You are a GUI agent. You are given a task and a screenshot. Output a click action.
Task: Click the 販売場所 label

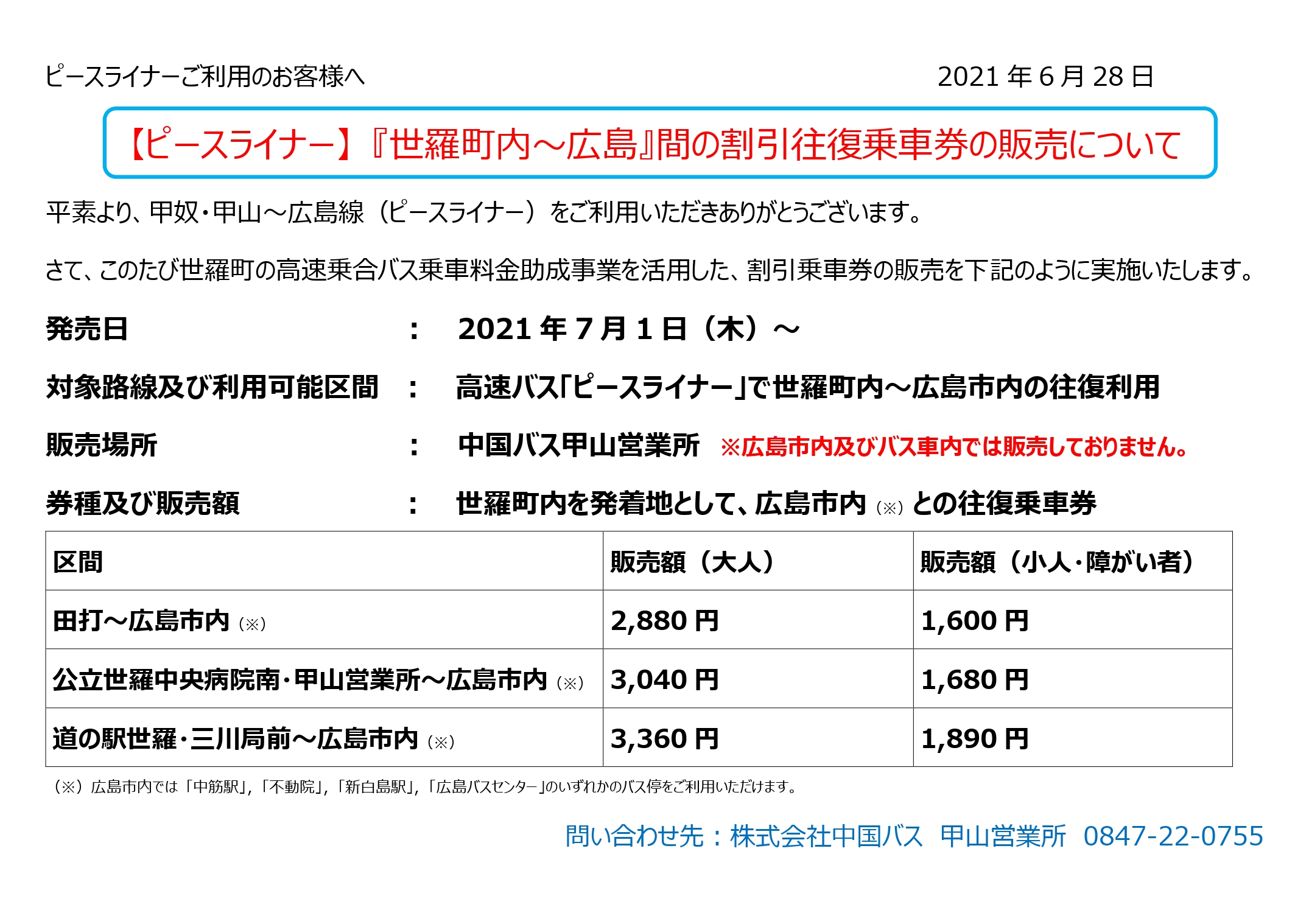tap(102, 445)
